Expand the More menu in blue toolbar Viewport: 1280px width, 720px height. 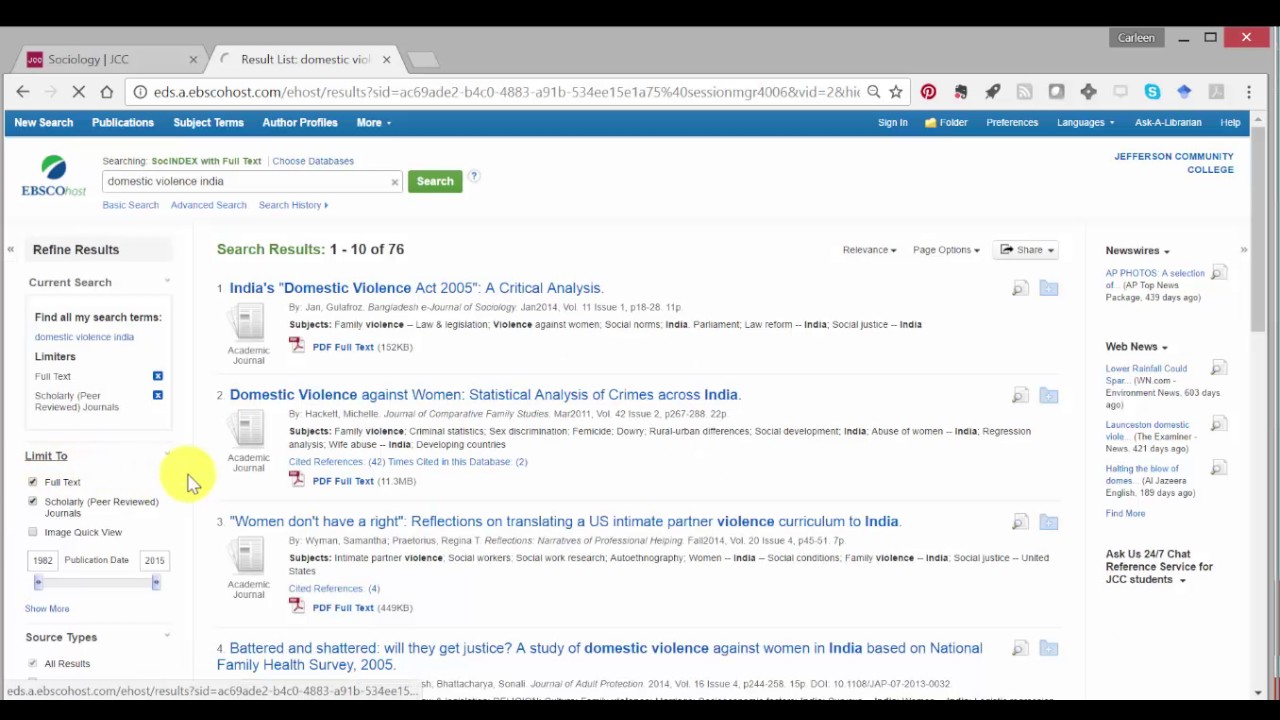(373, 123)
